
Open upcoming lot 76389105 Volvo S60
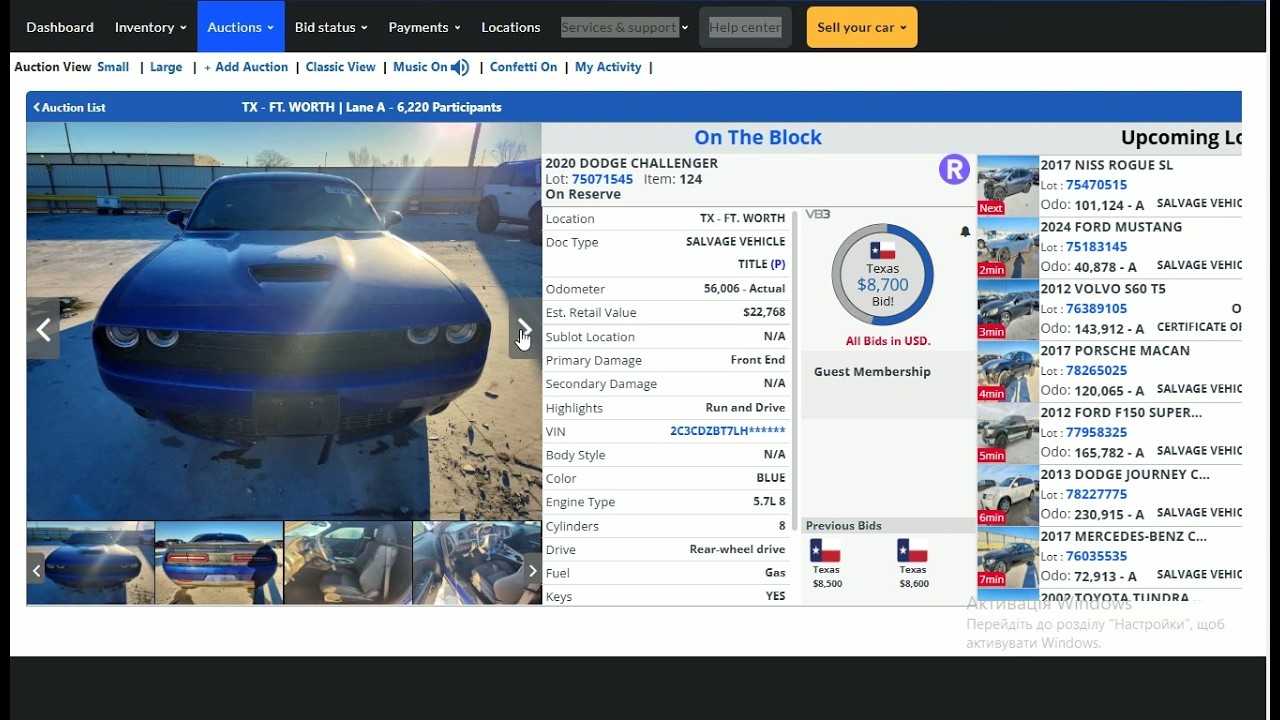pyautogui.click(x=1096, y=309)
